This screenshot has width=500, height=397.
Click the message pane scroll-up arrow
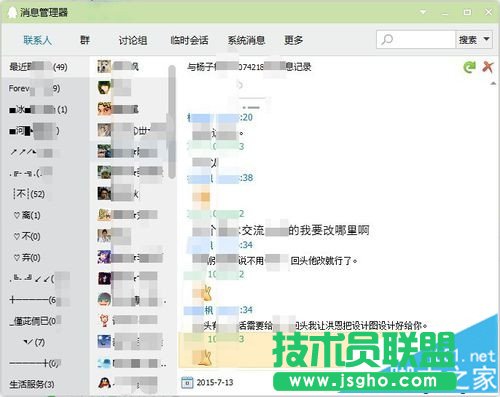click(493, 83)
